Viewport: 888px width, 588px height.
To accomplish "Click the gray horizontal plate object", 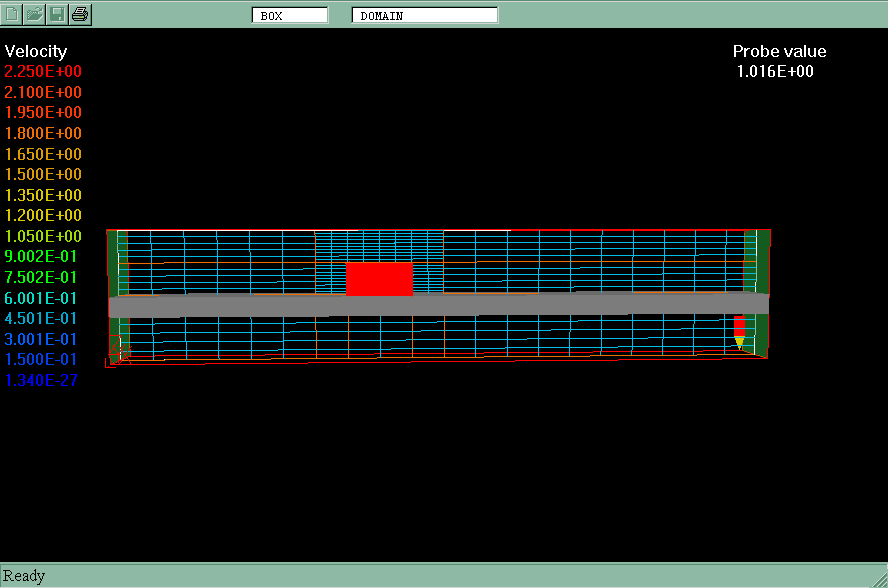I will (440, 305).
